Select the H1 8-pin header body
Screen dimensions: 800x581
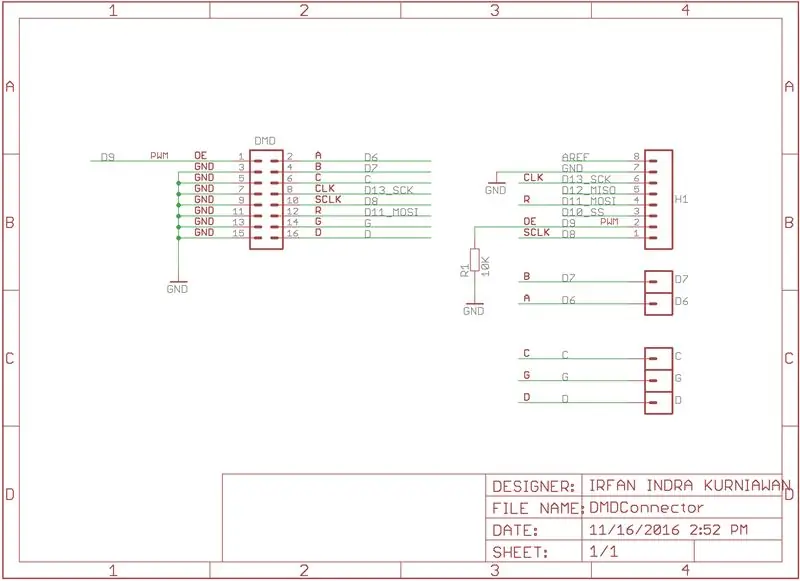click(x=659, y=199)
